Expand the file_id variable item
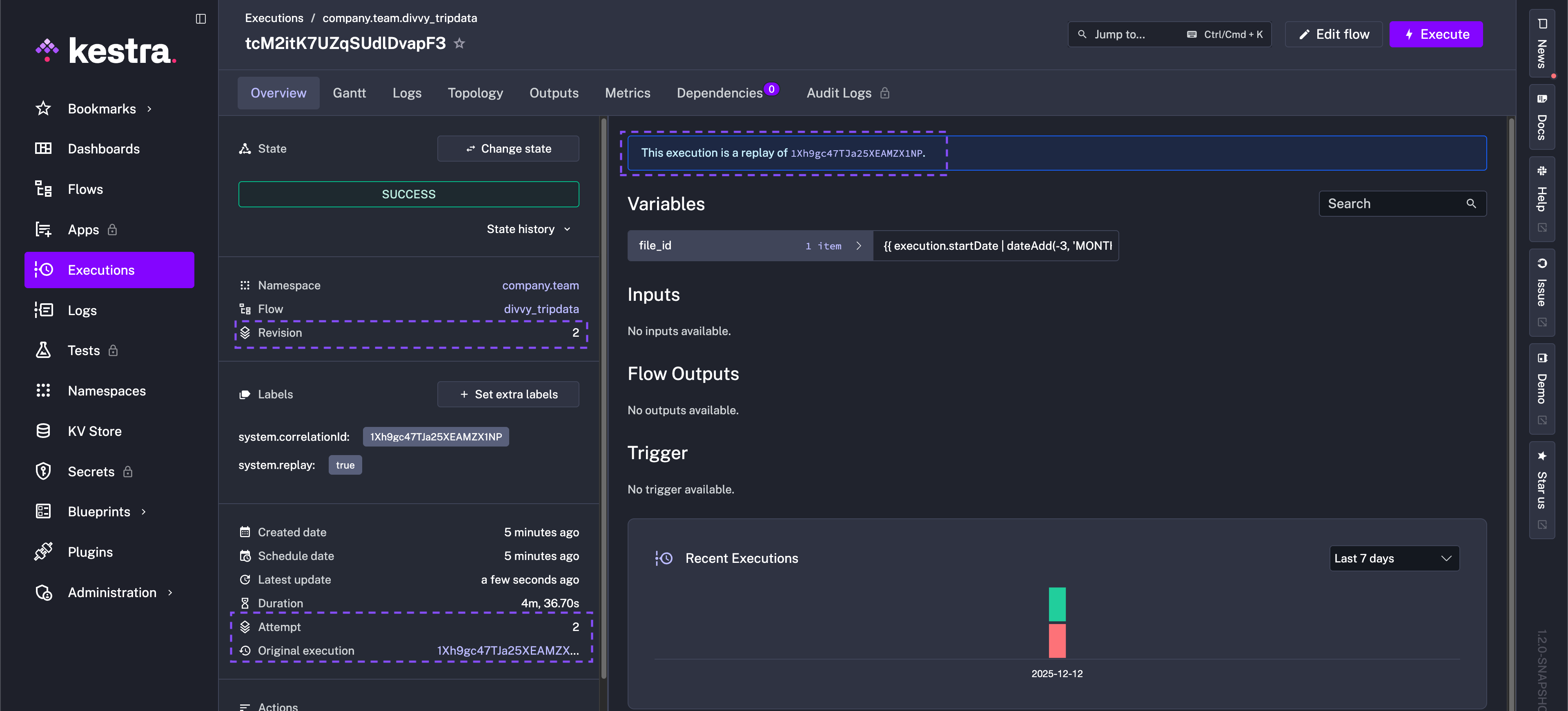This screenshot has height=711, width=1568. tap(858, 246)
